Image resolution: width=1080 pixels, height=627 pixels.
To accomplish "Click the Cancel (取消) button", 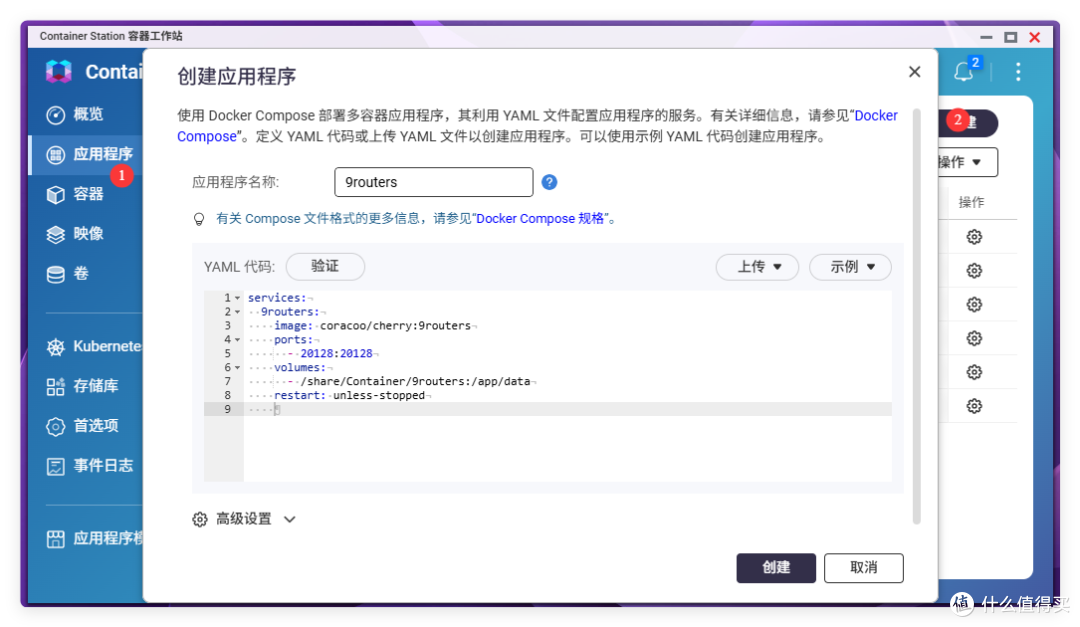I will click(x=864, y=568).
